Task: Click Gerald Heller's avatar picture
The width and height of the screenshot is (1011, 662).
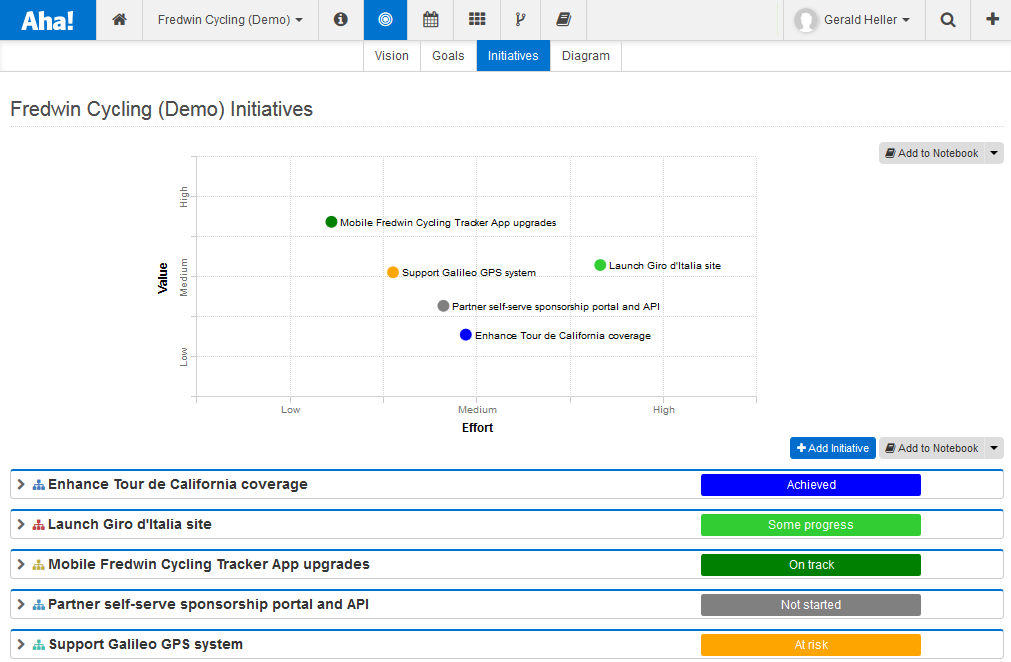Action: 806,20
